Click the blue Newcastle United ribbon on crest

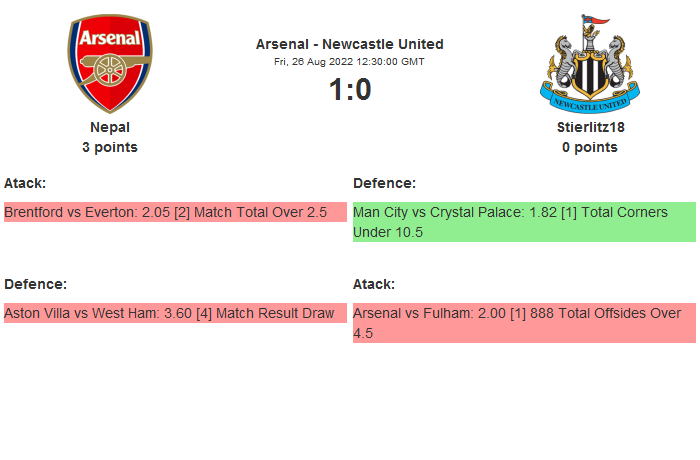[590, 102]
